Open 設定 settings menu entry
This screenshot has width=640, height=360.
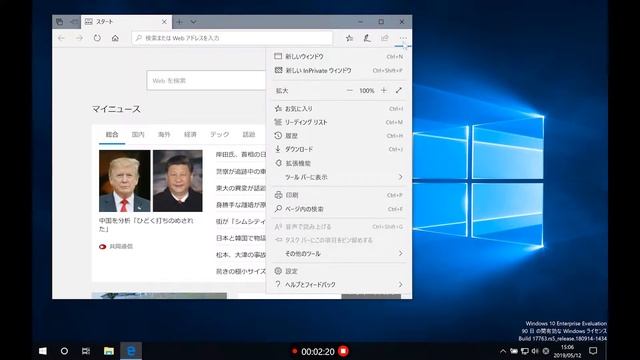339,271
